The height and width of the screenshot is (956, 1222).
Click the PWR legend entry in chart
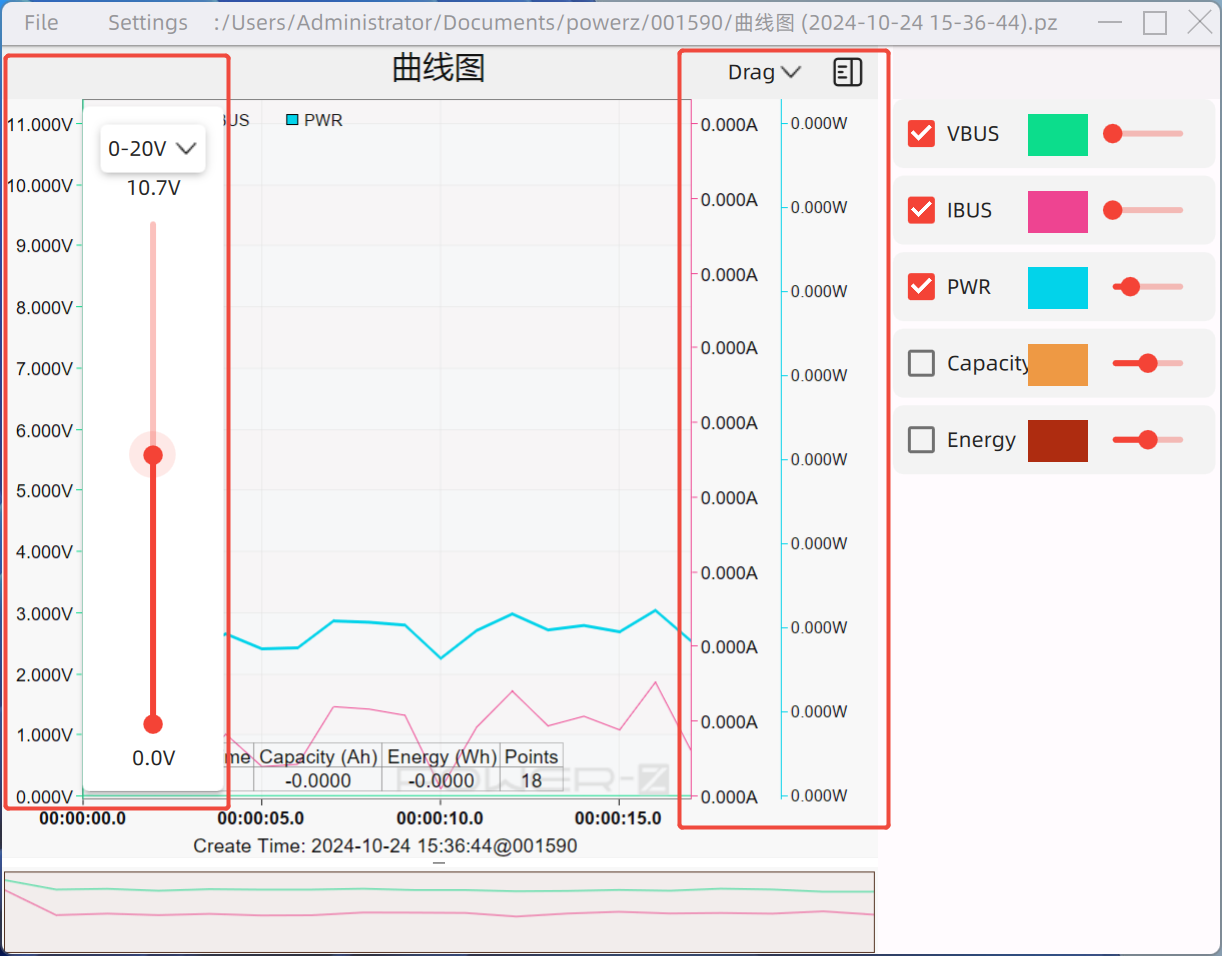tap(314, 120)
